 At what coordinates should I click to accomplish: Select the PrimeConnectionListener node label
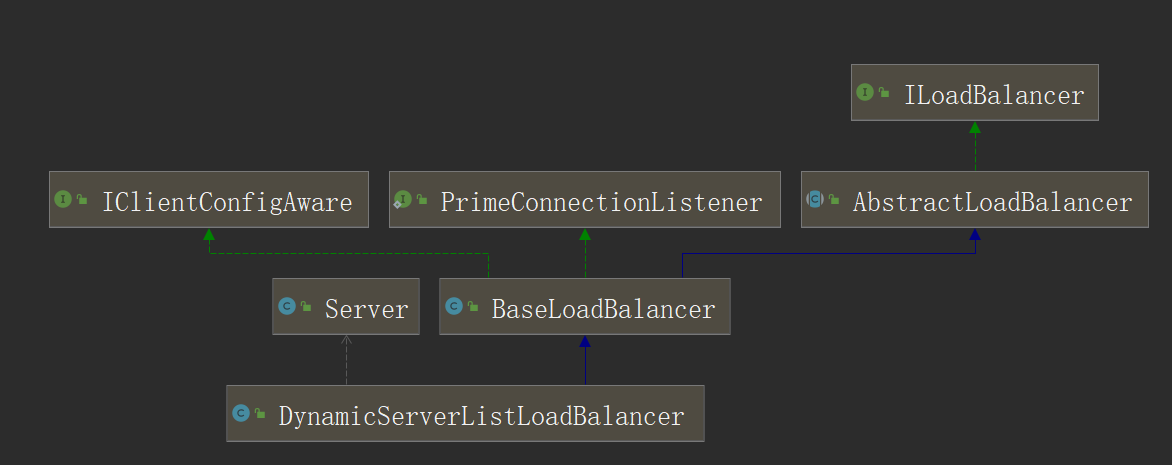pos(601,203)
